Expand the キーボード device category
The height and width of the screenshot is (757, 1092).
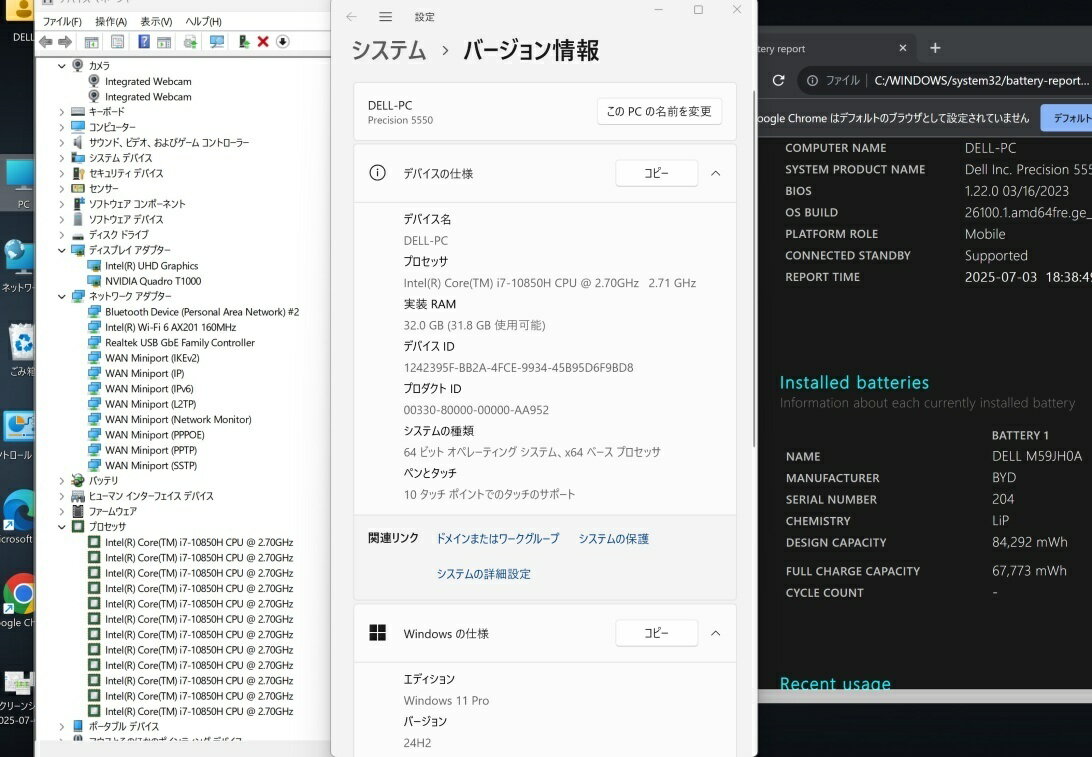click(62, 112)
